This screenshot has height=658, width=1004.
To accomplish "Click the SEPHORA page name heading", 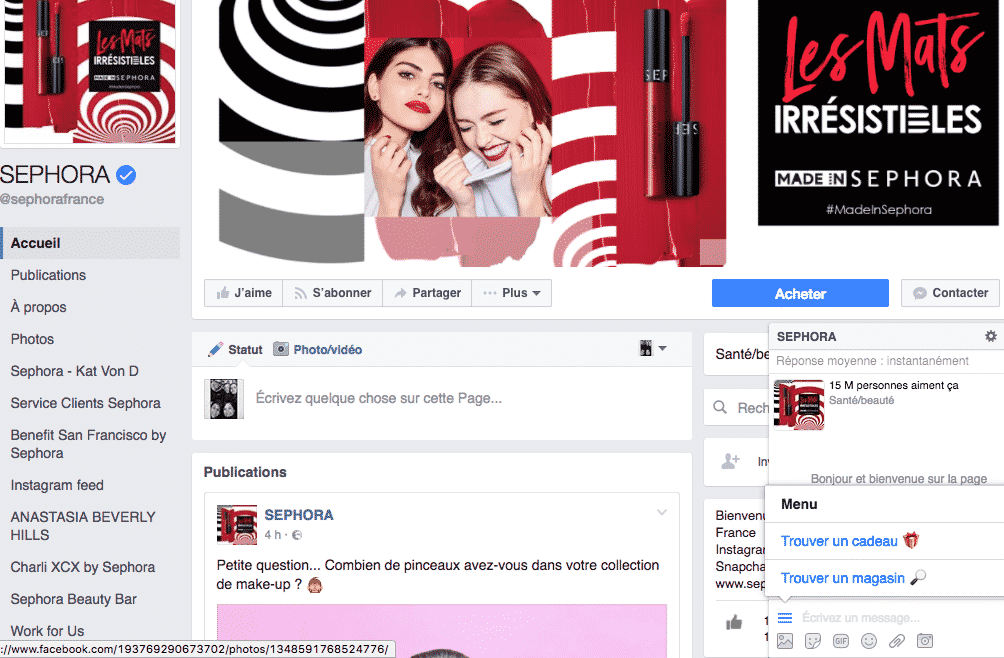I will click(55, 175).
